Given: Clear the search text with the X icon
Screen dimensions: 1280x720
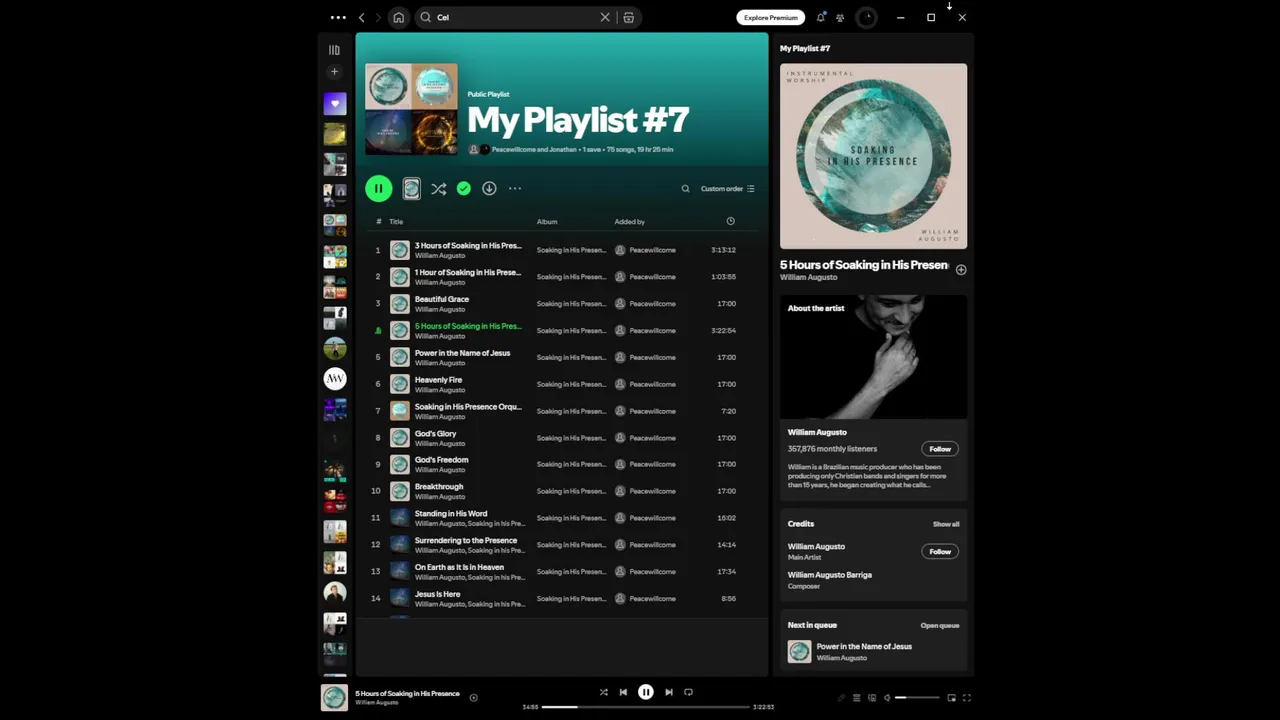Looking at the screenshot, I should click(605, 17).
